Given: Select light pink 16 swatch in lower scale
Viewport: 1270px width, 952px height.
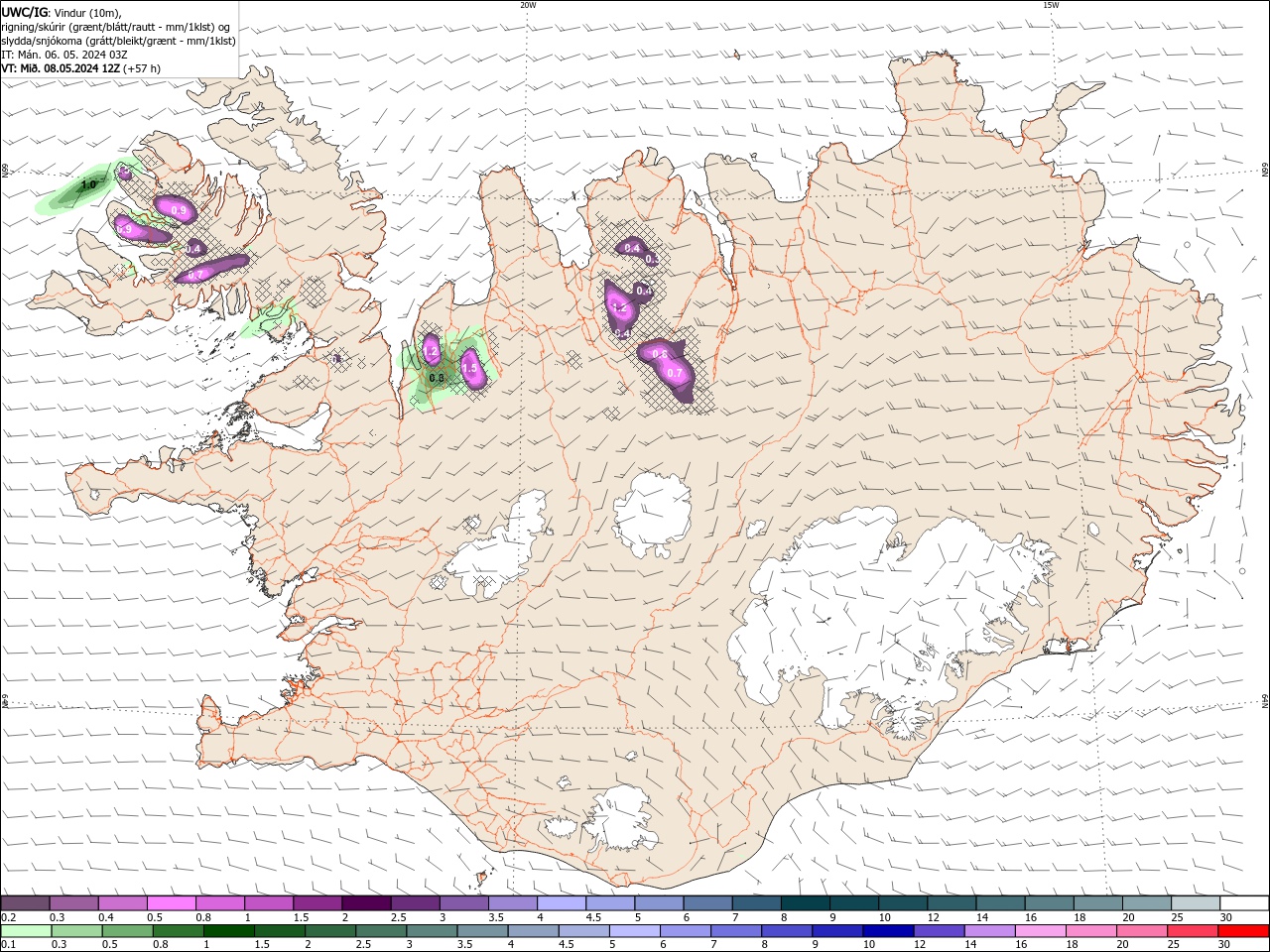Looking at the screenshot, I should [x=1039, y=930].
